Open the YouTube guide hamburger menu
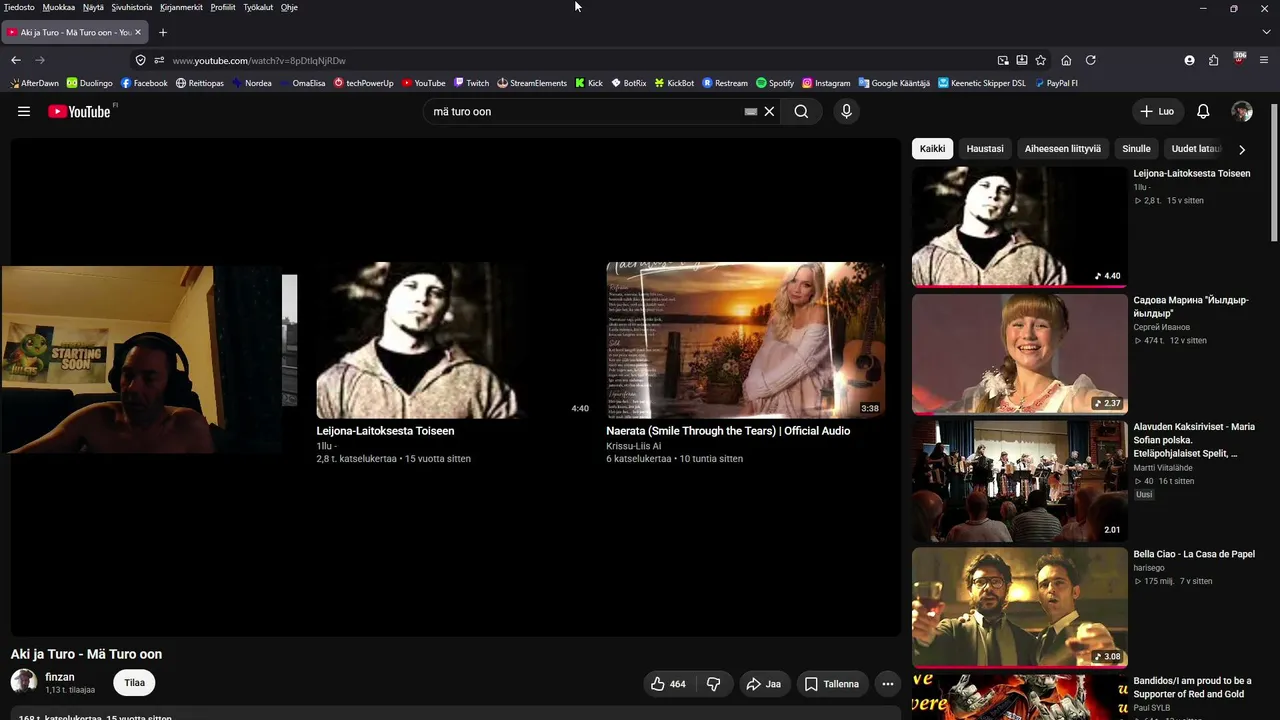1280x720 pixels. [x=24, y=111]
